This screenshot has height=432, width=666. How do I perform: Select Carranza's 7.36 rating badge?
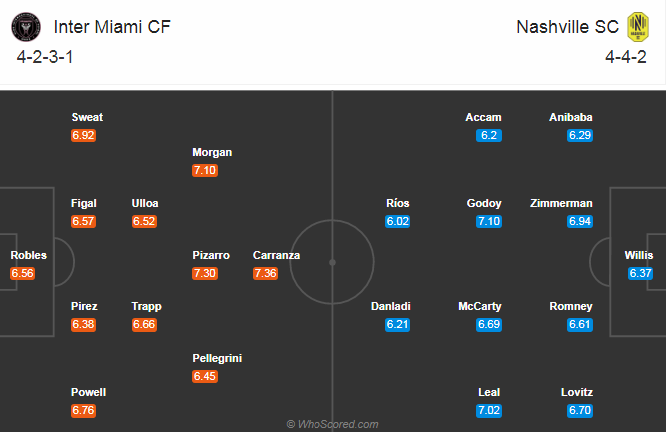pos(265,273)
